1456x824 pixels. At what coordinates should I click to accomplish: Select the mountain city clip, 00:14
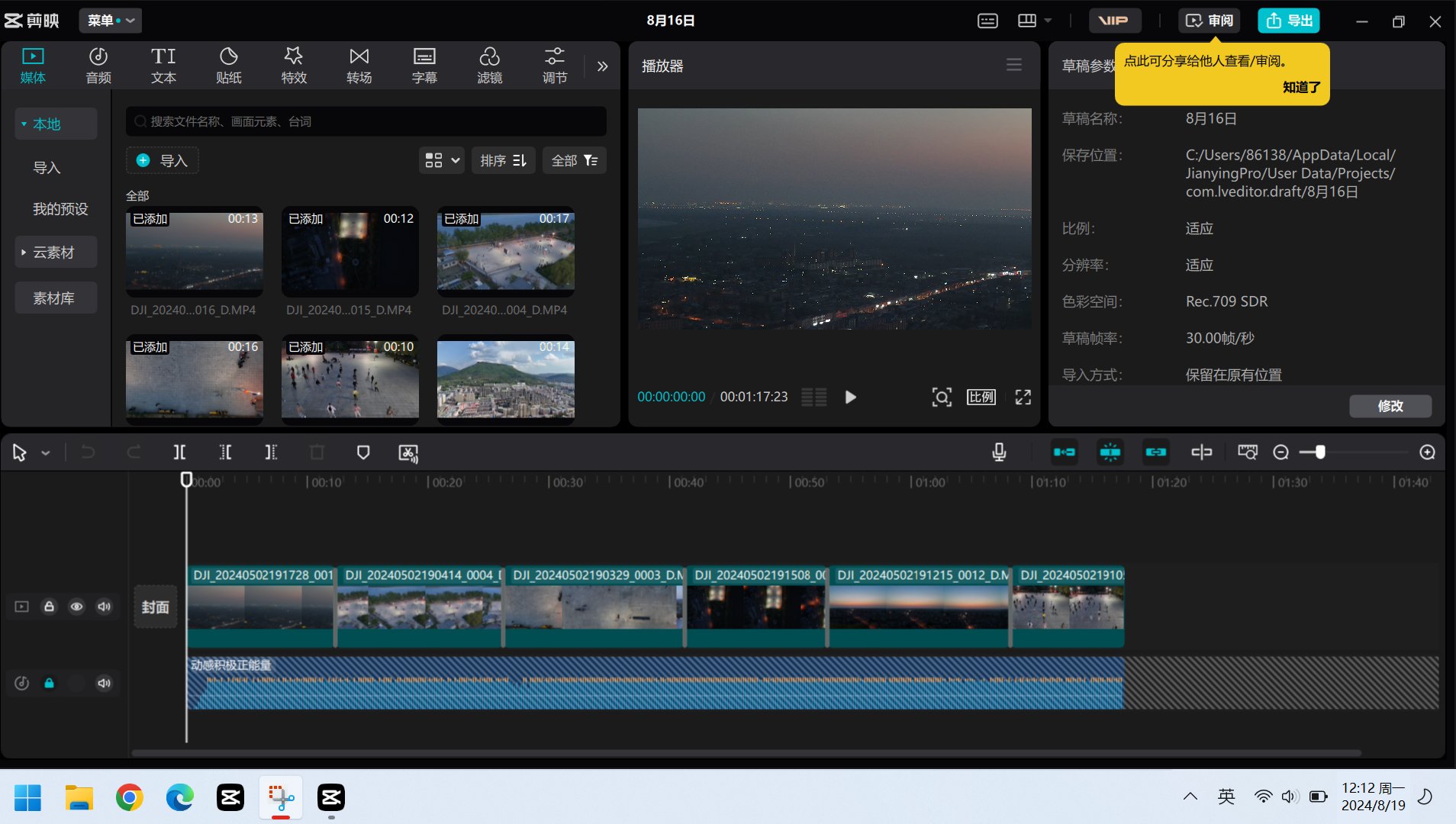point(506,380)
